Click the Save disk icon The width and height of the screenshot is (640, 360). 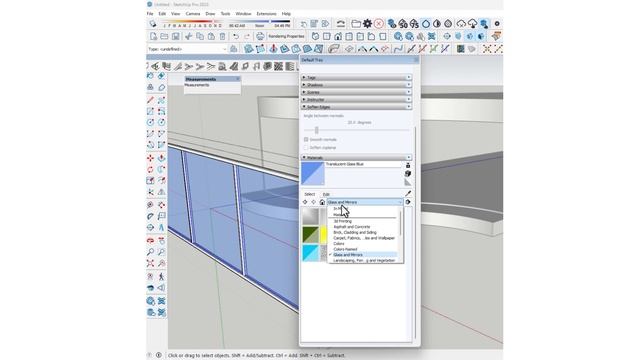coord(176,36)
